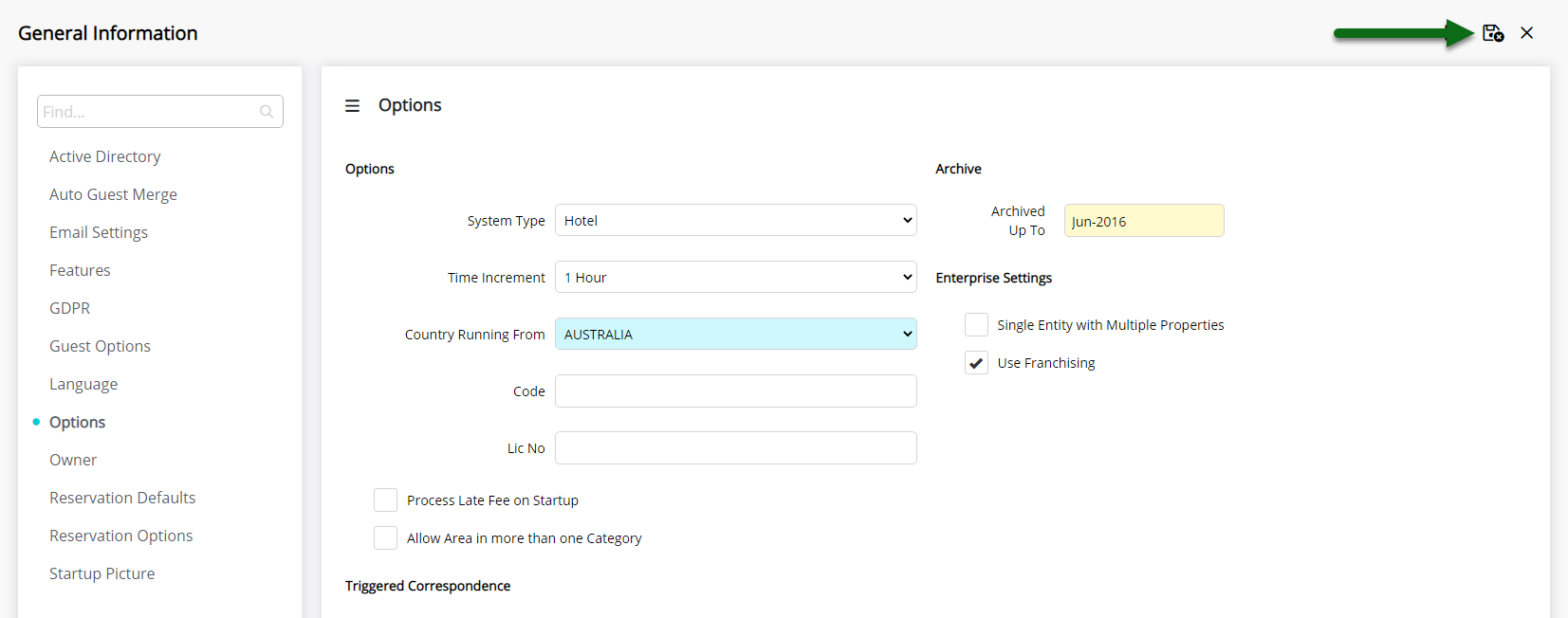Expand the System Type dropdown

(x=736, y=220)
